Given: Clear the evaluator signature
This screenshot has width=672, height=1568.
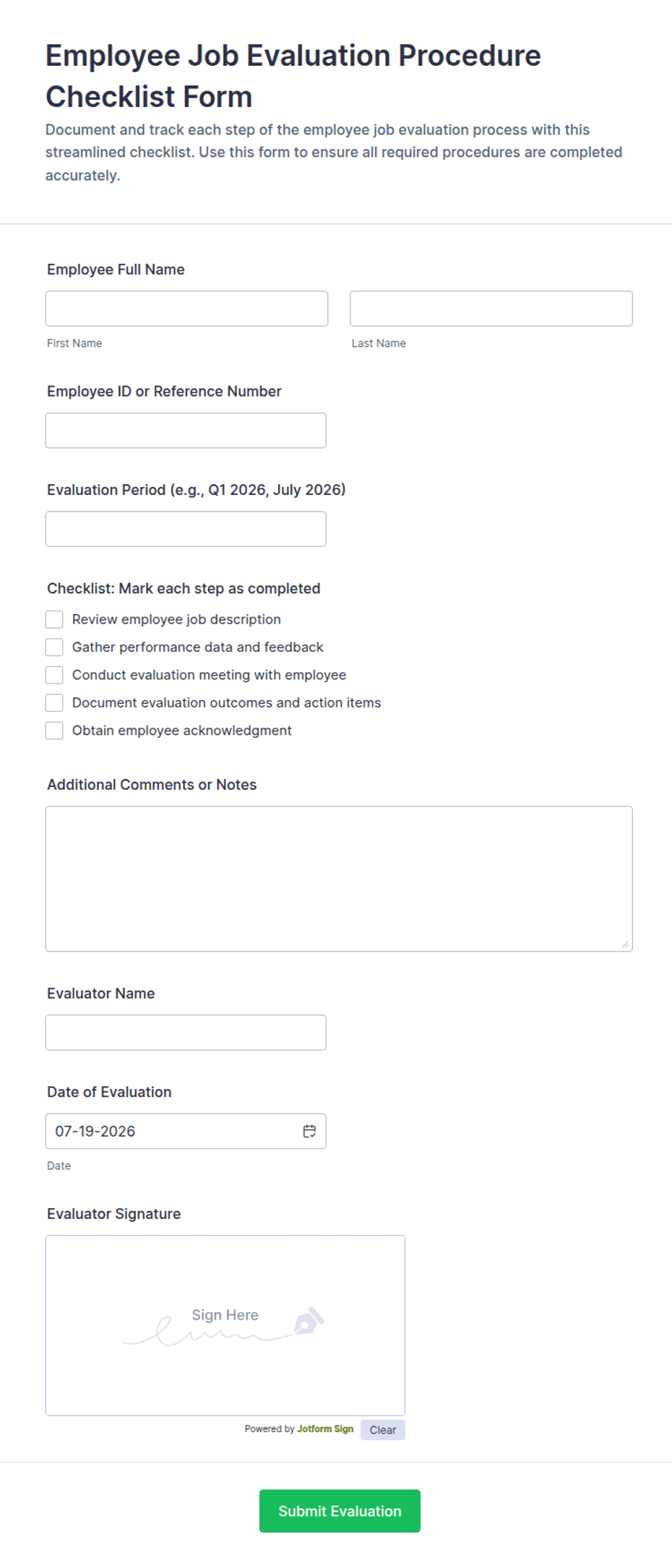Looking at the screenshot, I should coord(383,1430).
